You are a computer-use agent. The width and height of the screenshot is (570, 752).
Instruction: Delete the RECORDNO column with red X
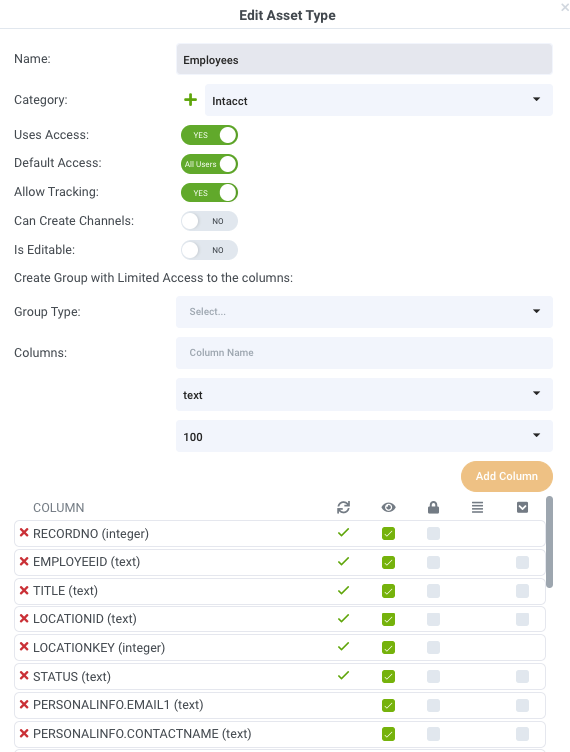(24, 533)
